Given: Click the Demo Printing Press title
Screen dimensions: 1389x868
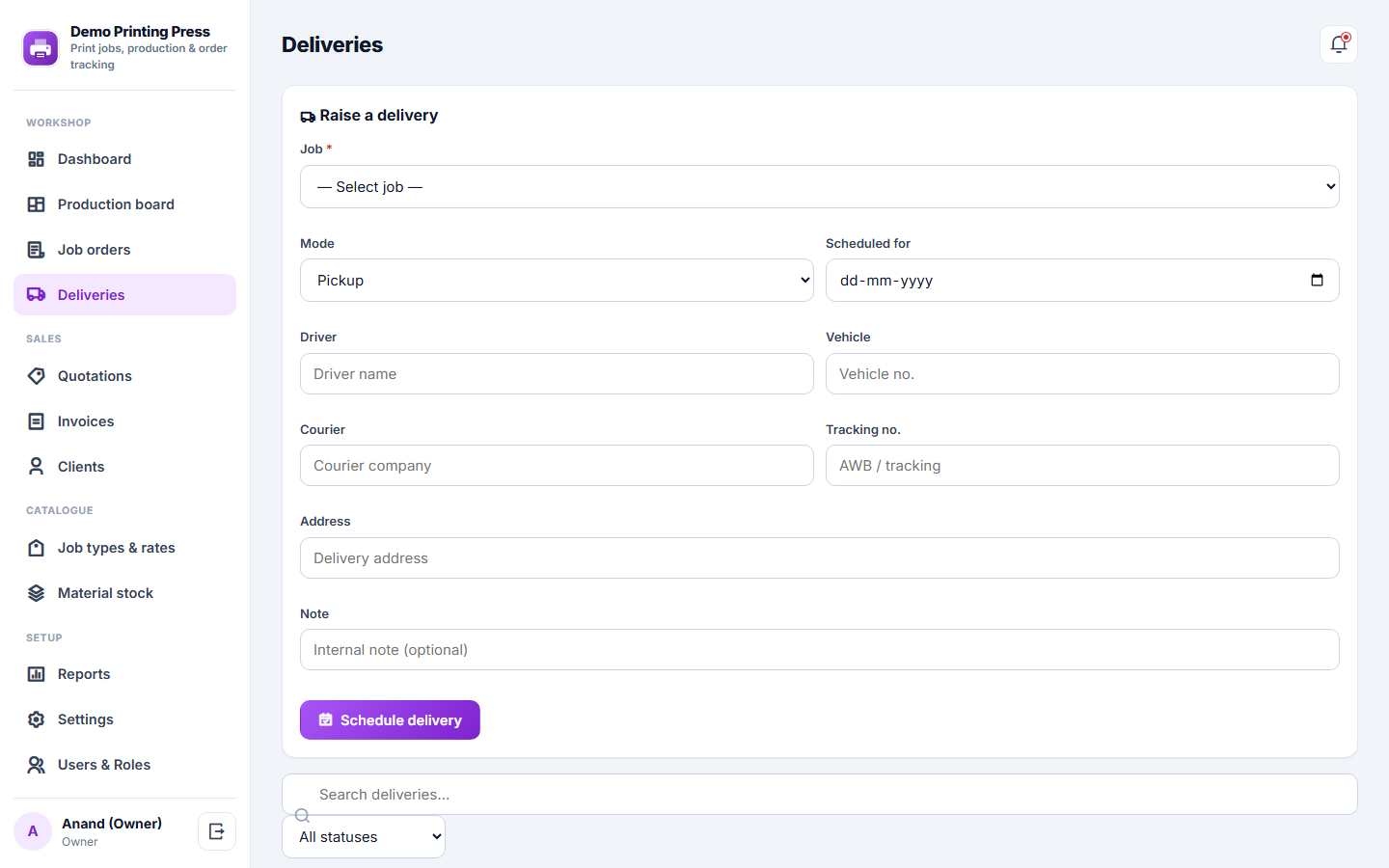Looking at the screenshot, I should point(140,32).
